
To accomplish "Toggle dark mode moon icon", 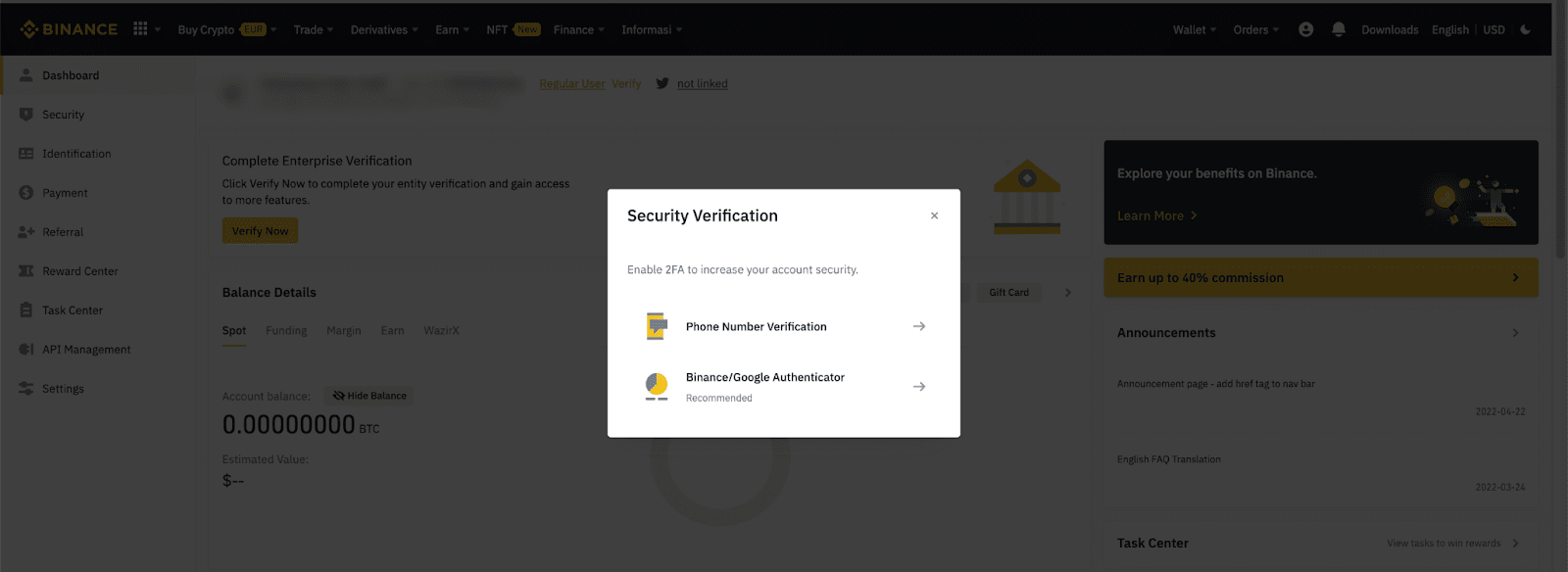I will tap(1525, 29).
